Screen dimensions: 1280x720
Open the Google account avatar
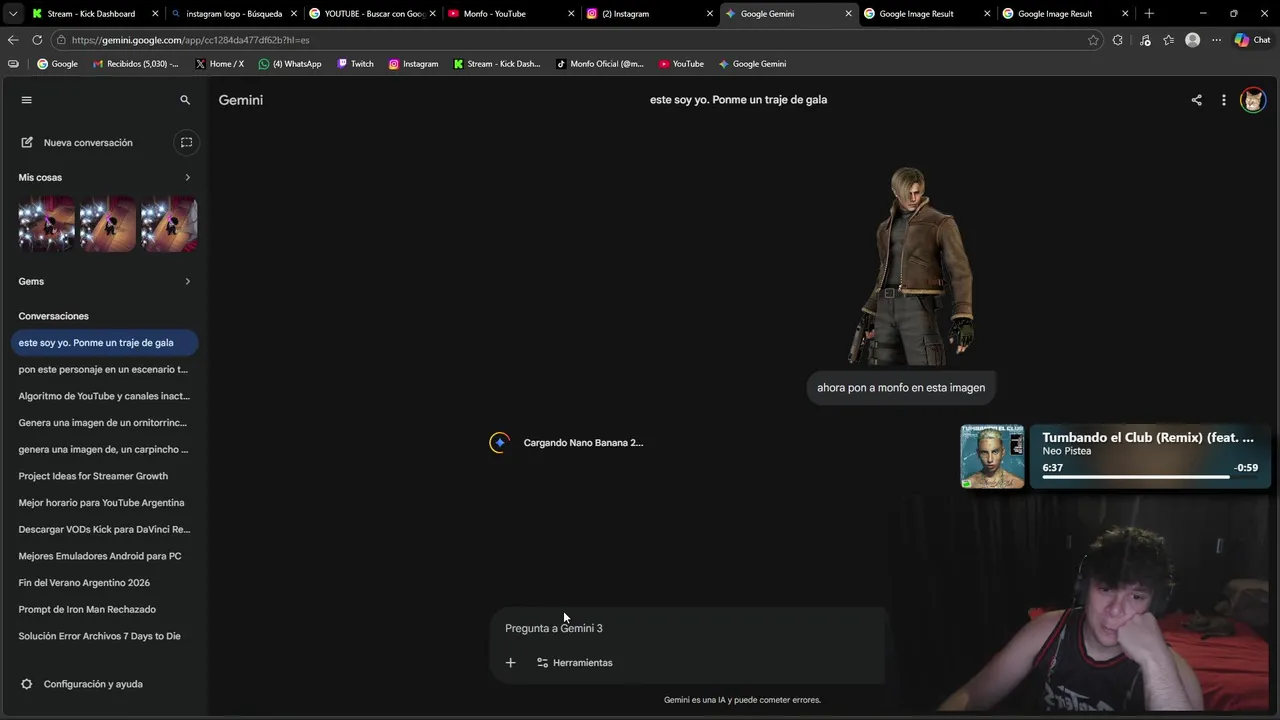[1253, 100]
